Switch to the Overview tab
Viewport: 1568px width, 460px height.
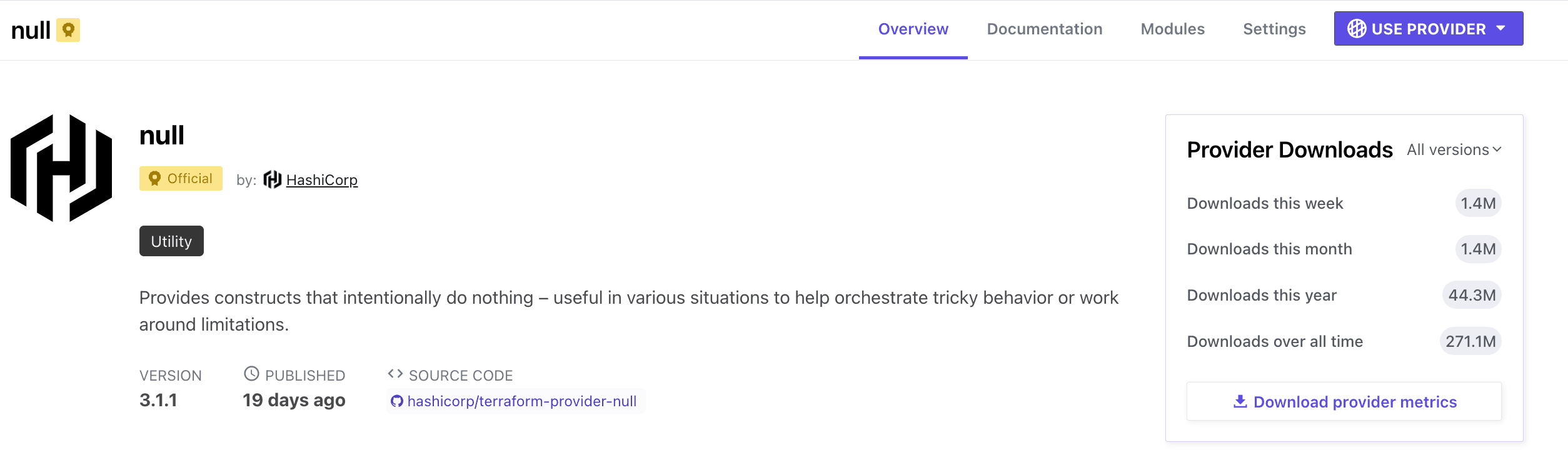click(913, 29)
